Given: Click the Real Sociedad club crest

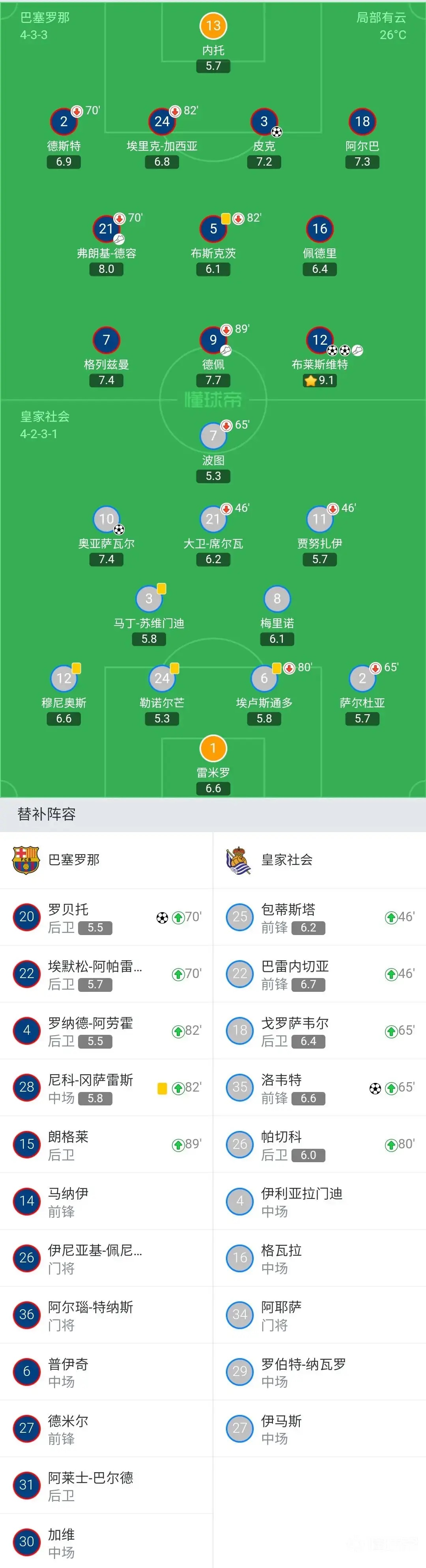Looking at the screenshot, I should 239,859.
